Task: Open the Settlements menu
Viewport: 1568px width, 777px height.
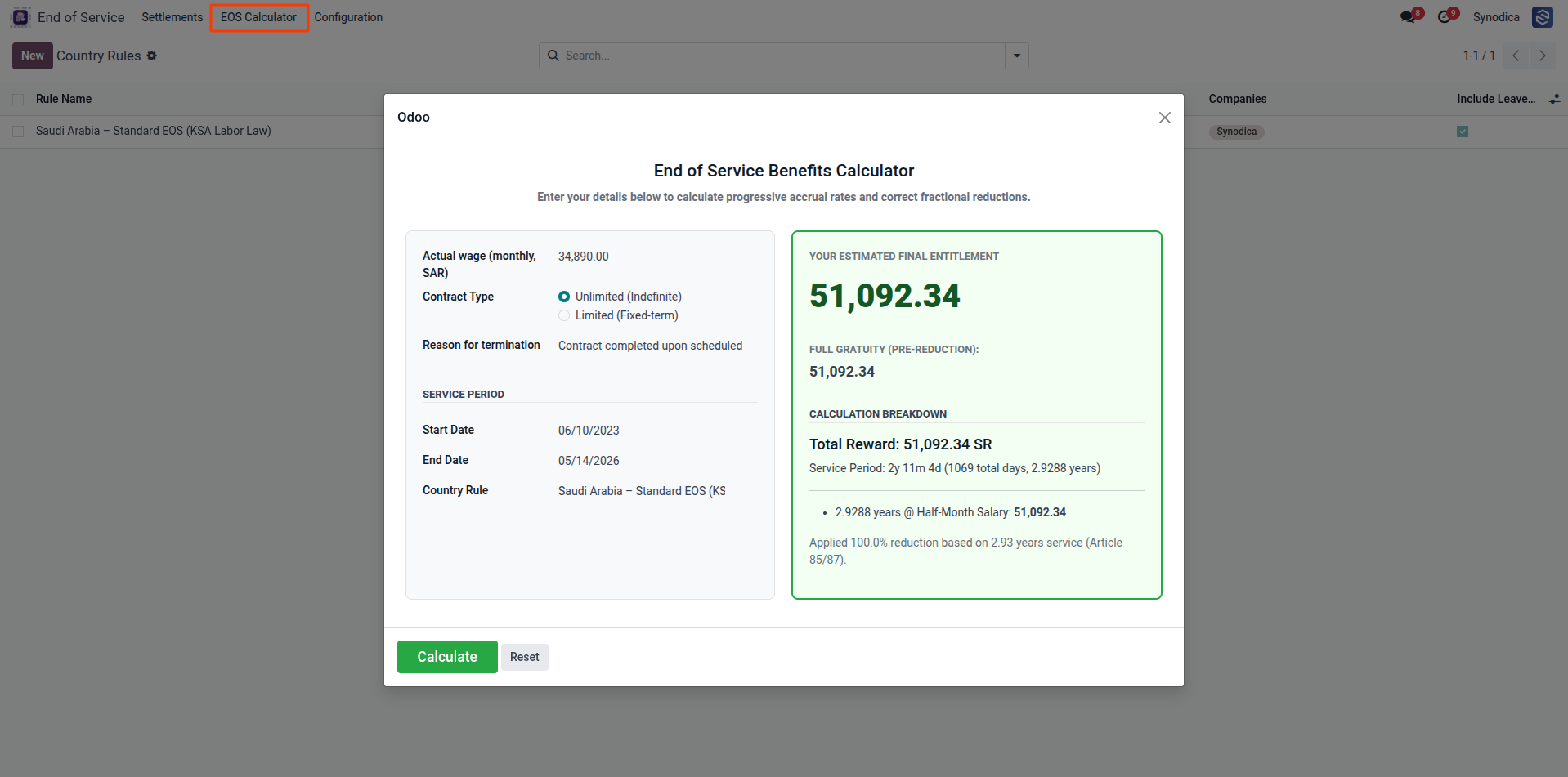Action: click(172, 17)
